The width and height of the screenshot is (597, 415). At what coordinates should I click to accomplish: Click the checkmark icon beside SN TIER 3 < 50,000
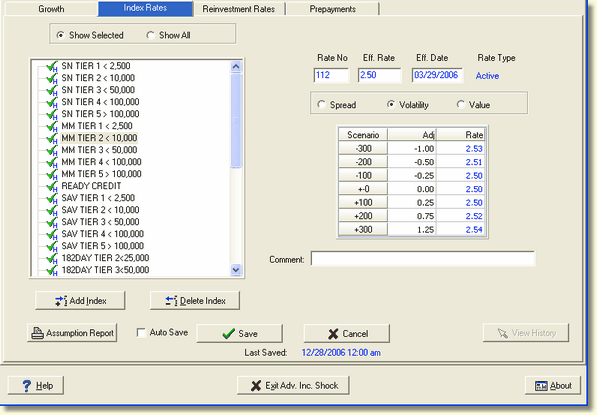point(52,91)
